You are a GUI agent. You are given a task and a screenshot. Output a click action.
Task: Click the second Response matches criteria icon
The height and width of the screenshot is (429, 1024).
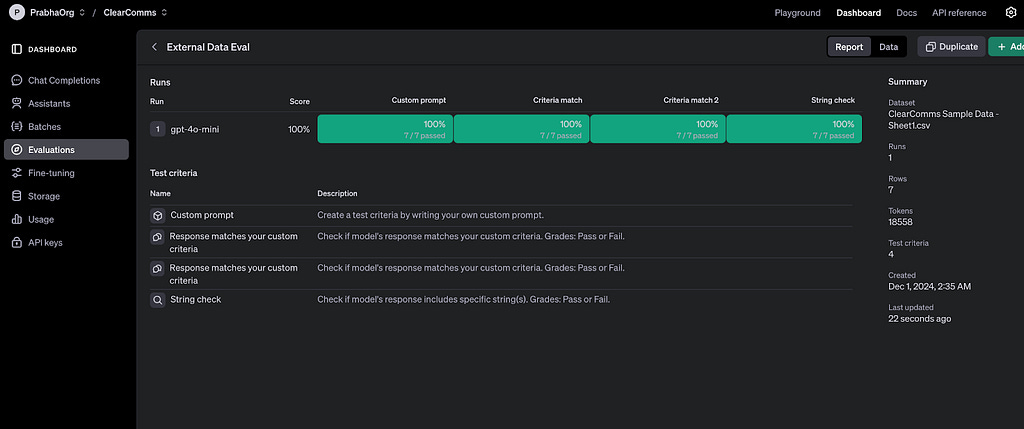click(157, 268)
